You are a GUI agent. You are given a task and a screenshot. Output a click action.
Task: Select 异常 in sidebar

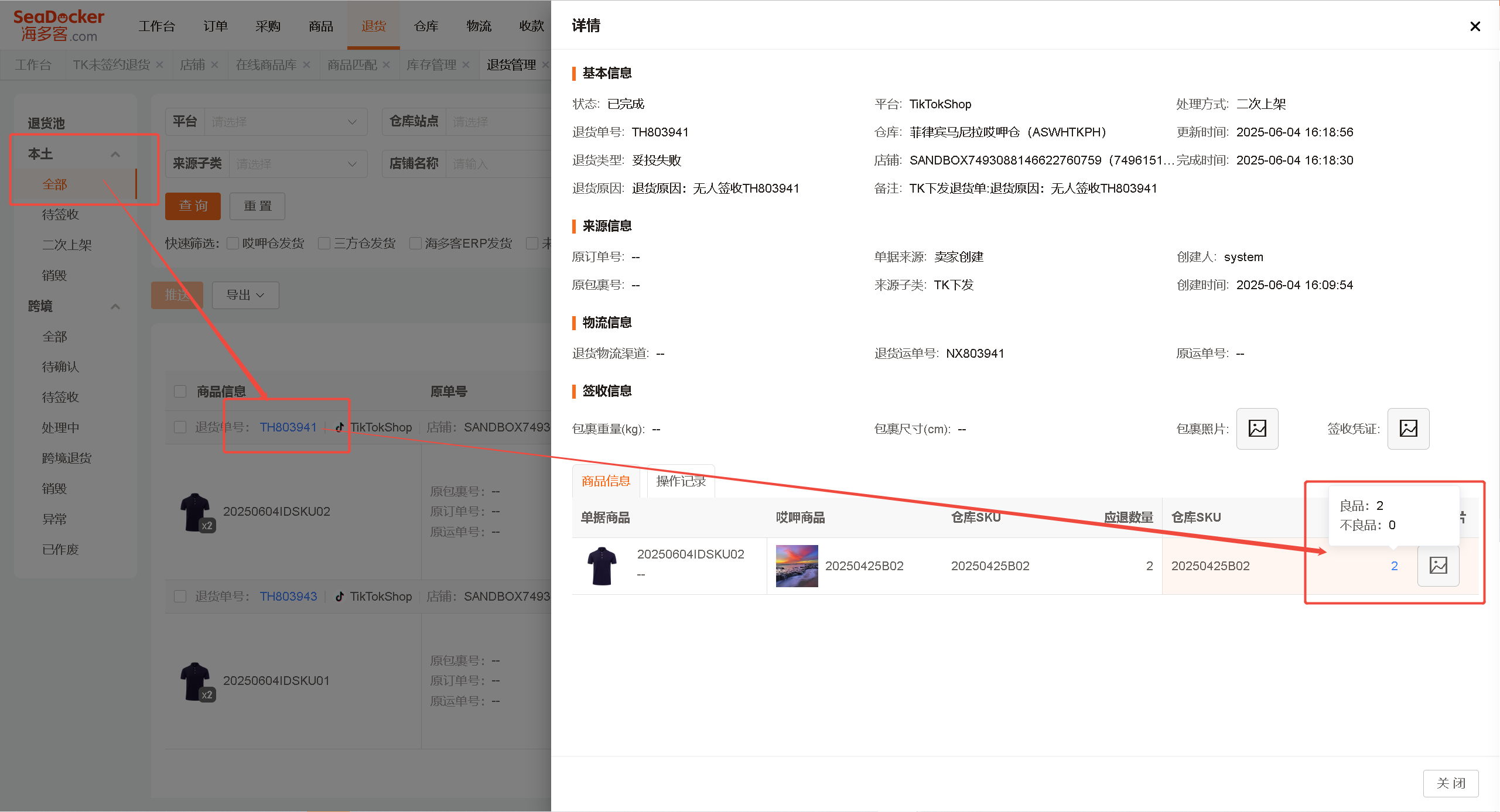[54, 519]
